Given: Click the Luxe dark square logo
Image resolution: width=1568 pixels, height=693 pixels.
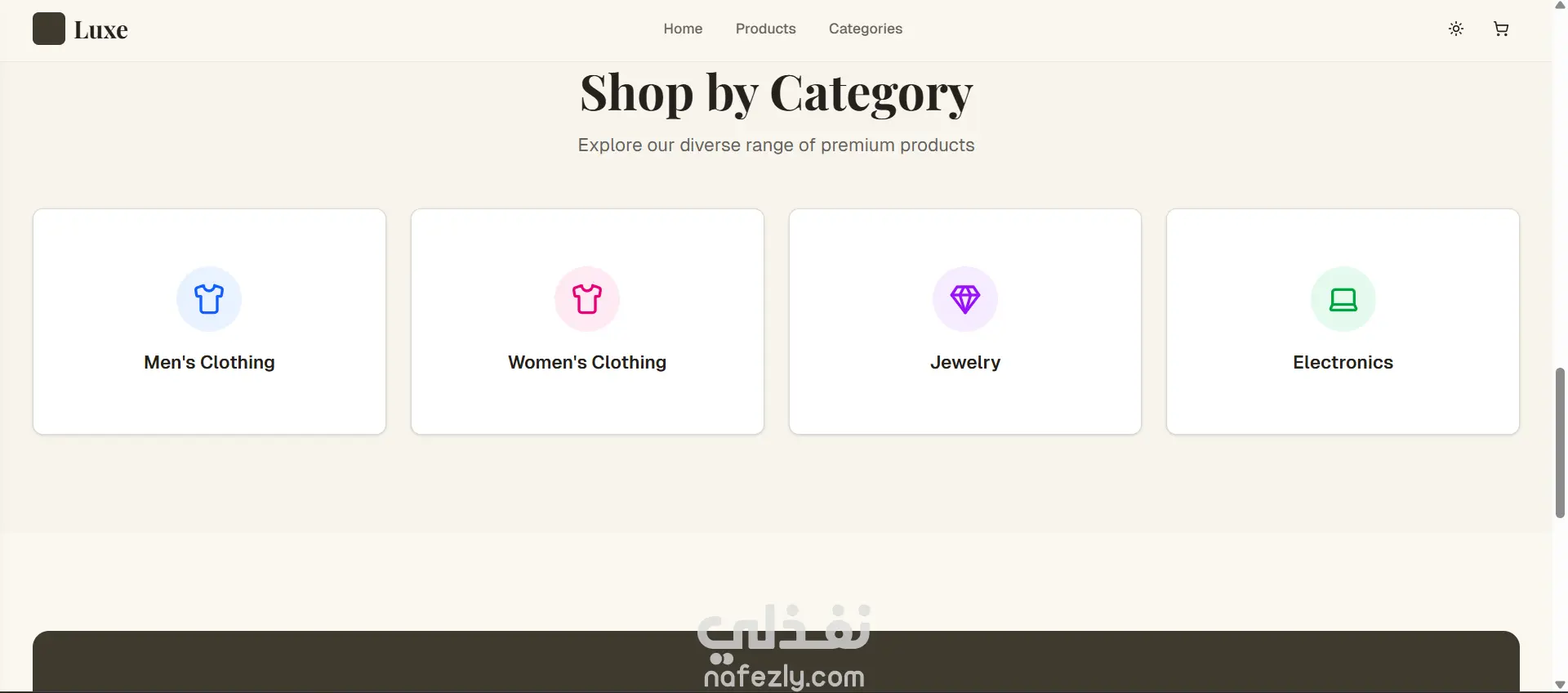Looking at the screenshot, I should pyautogui.click(x=49, y=29).
